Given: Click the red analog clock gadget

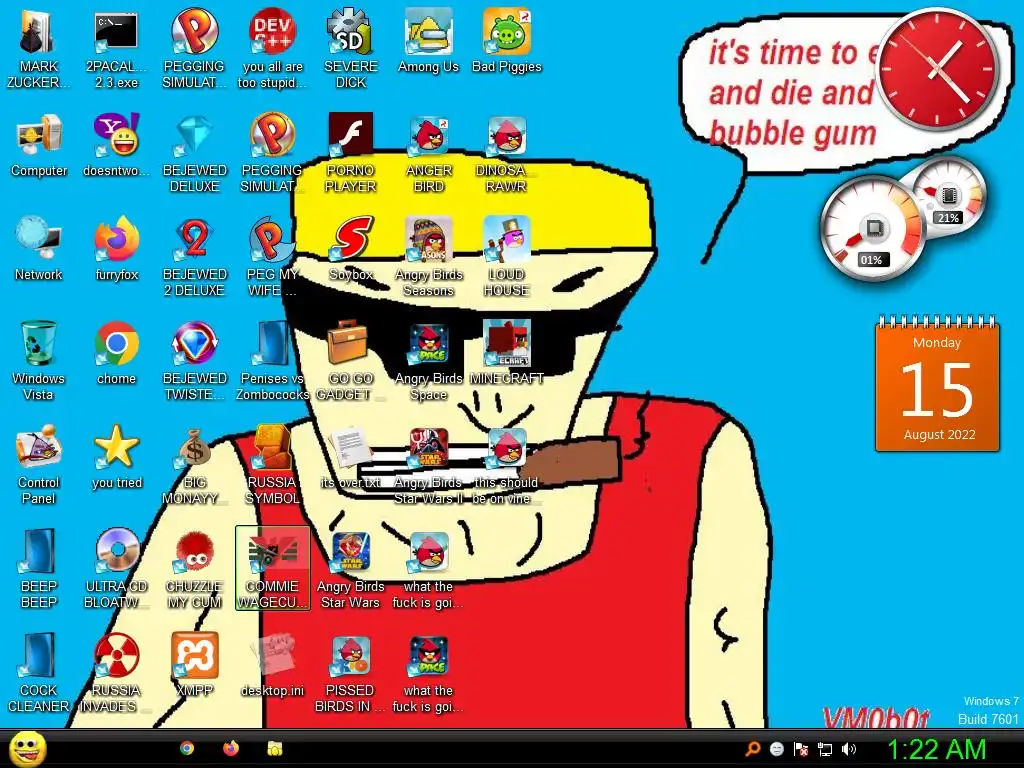Looking at the screenshot, I should coord(936,69).
